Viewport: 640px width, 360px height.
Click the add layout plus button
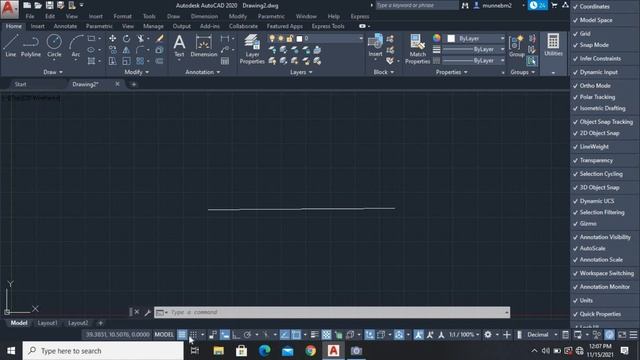[100, 323]
